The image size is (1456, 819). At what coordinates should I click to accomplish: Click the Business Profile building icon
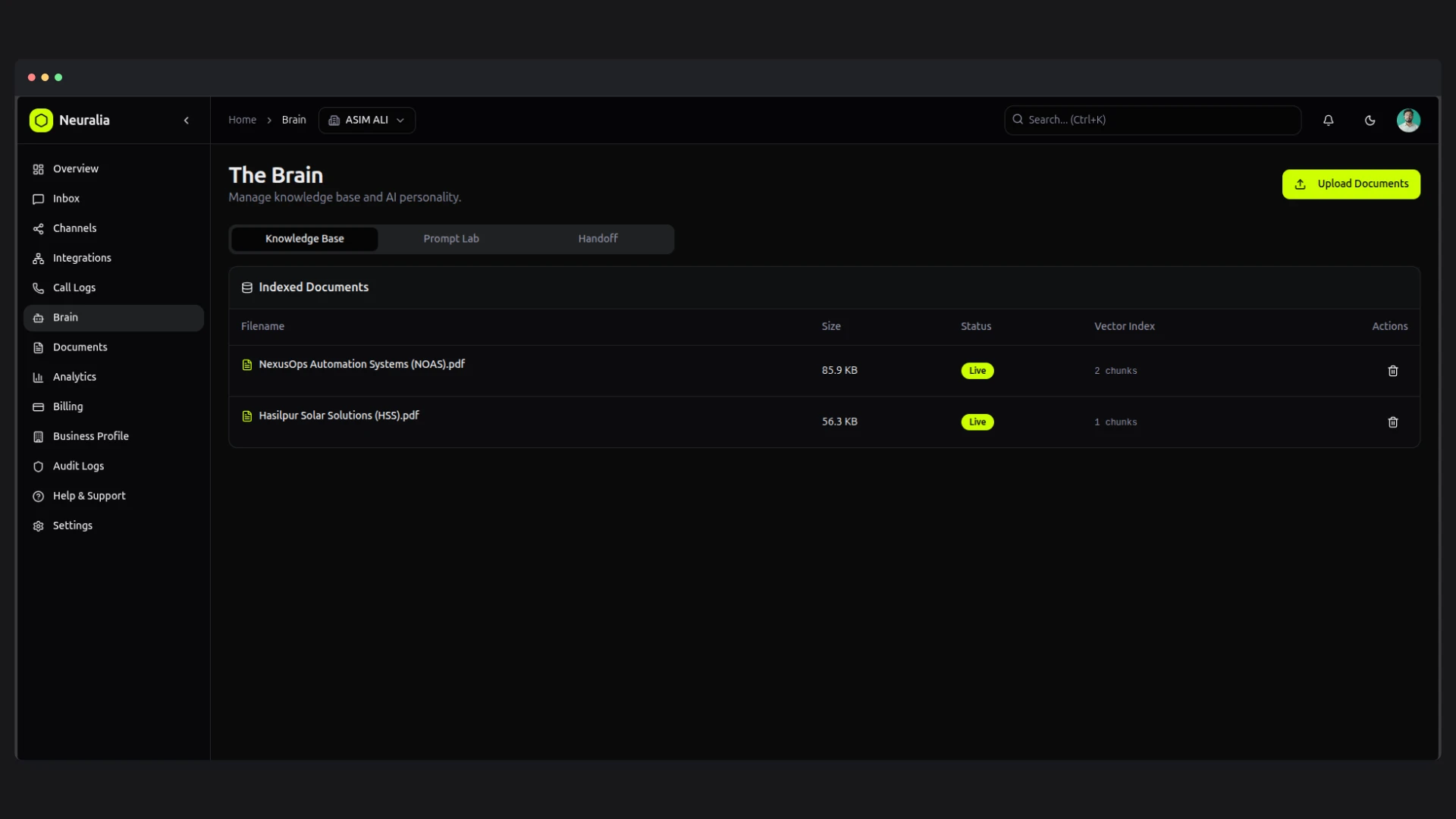38,437
